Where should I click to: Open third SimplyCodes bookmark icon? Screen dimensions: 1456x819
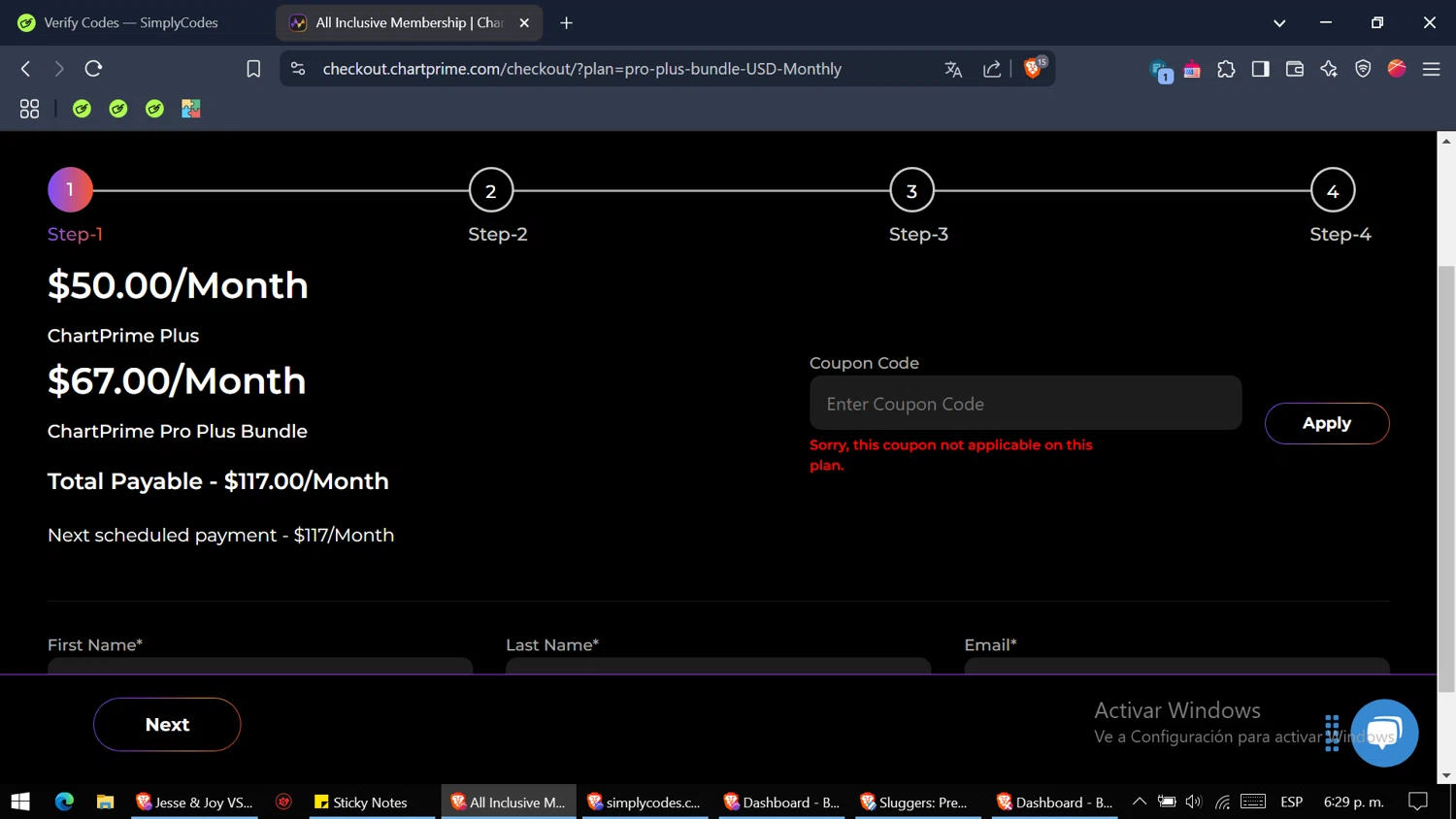tap(154, 109)
